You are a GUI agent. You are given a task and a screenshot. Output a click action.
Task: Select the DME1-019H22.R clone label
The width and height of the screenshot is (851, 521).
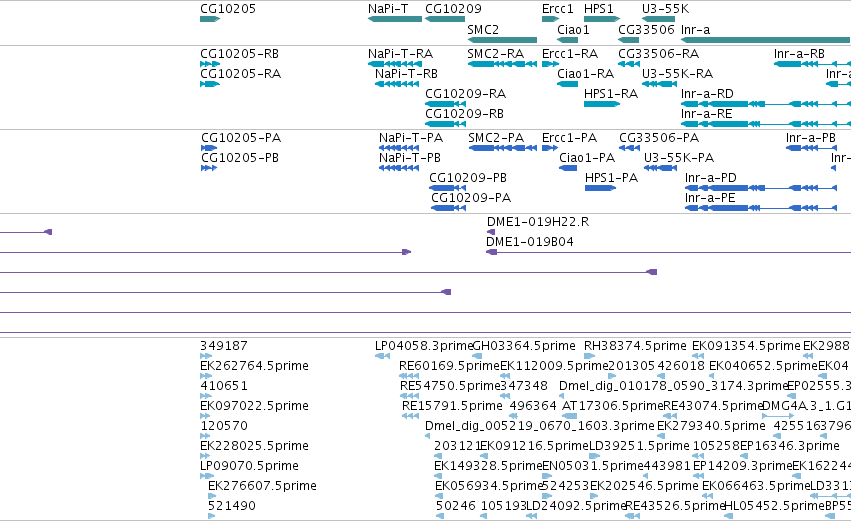[538, 222]
